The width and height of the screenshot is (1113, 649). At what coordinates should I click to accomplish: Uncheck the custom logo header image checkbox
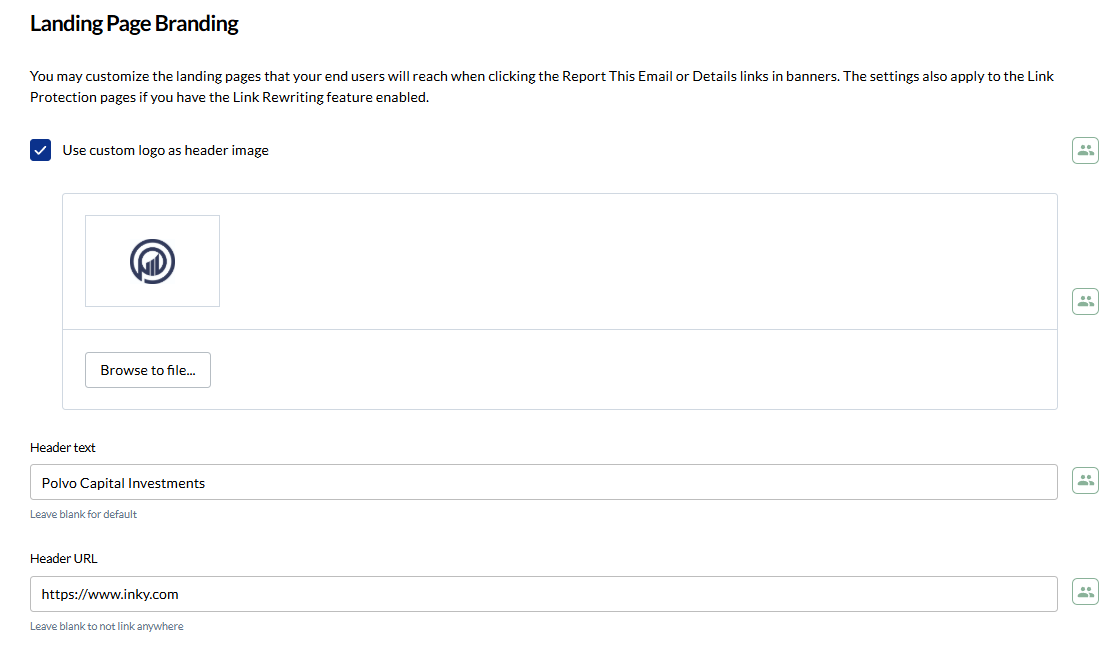41,151
